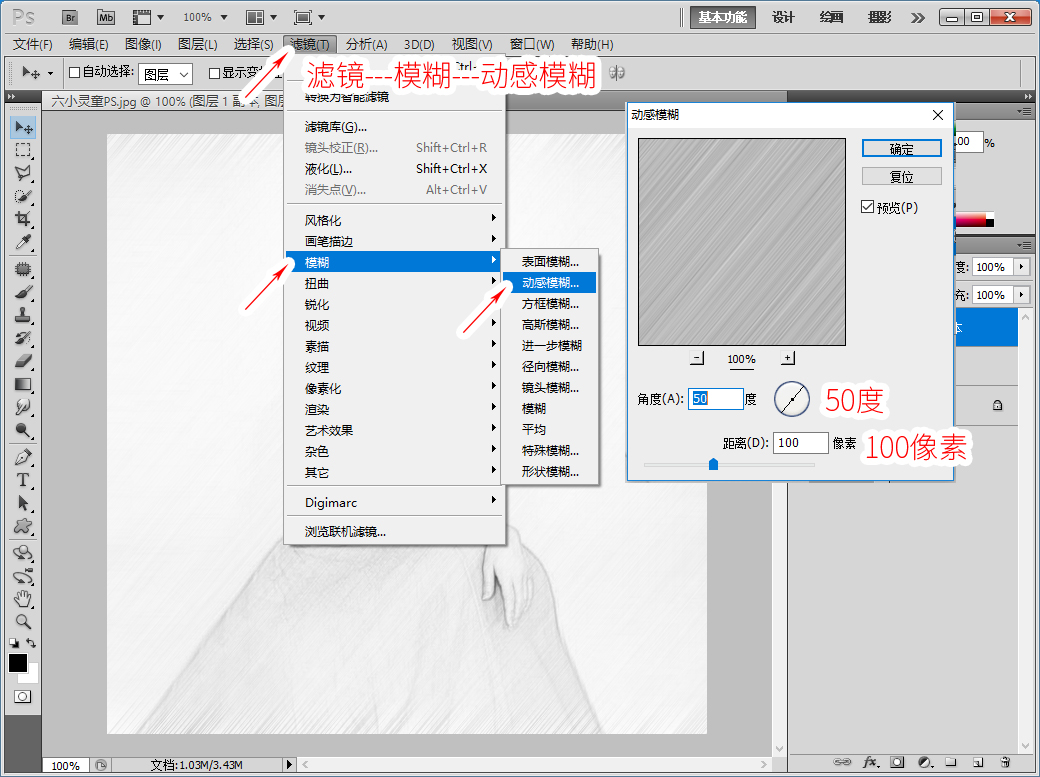The width and height of the screenshot is (1040, 777).
Task: Switch to the 摄影 Photography workspace
Action: point(879,17)
